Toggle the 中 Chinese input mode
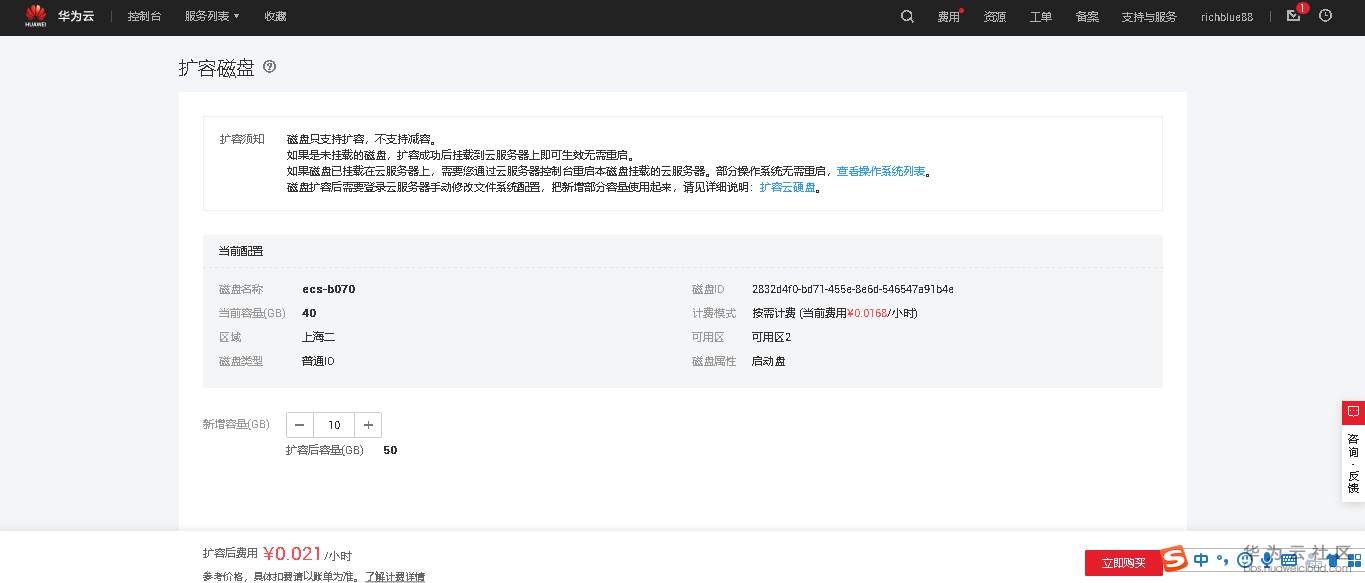 tap(1201, 559)
